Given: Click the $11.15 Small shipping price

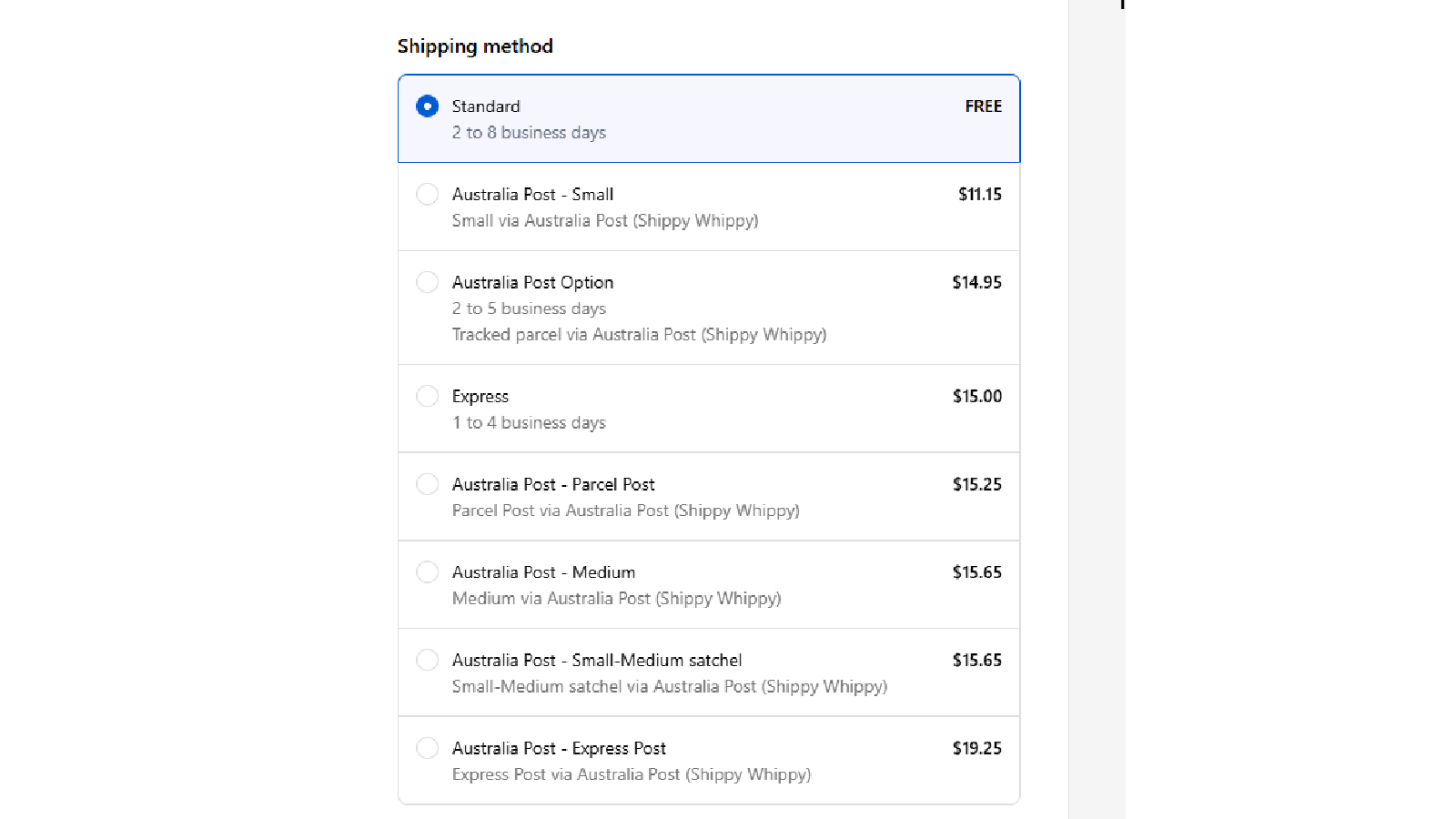Looking at the screenshot, I should pos(980,195).
